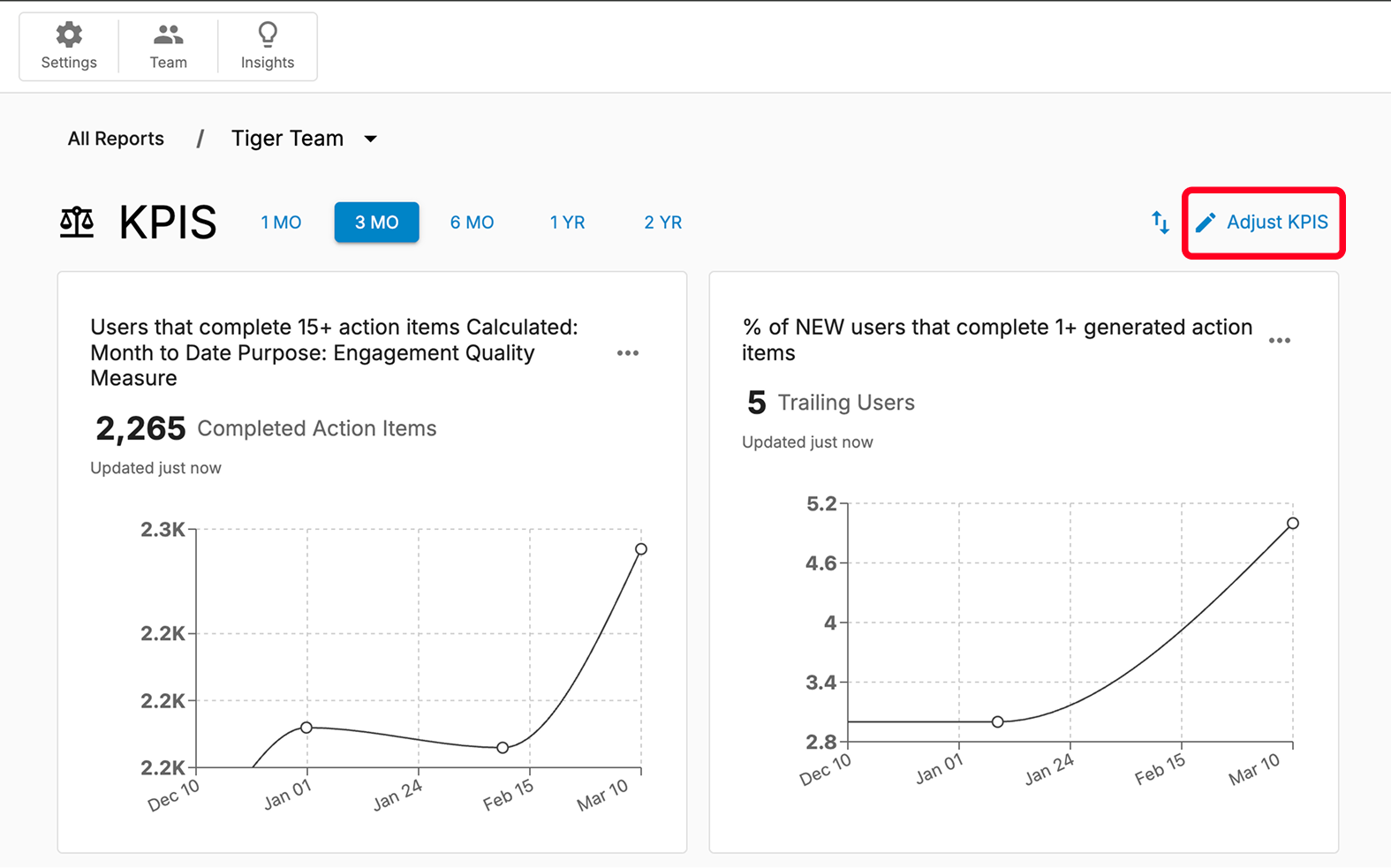Open the Team people icon

point(168,34)
